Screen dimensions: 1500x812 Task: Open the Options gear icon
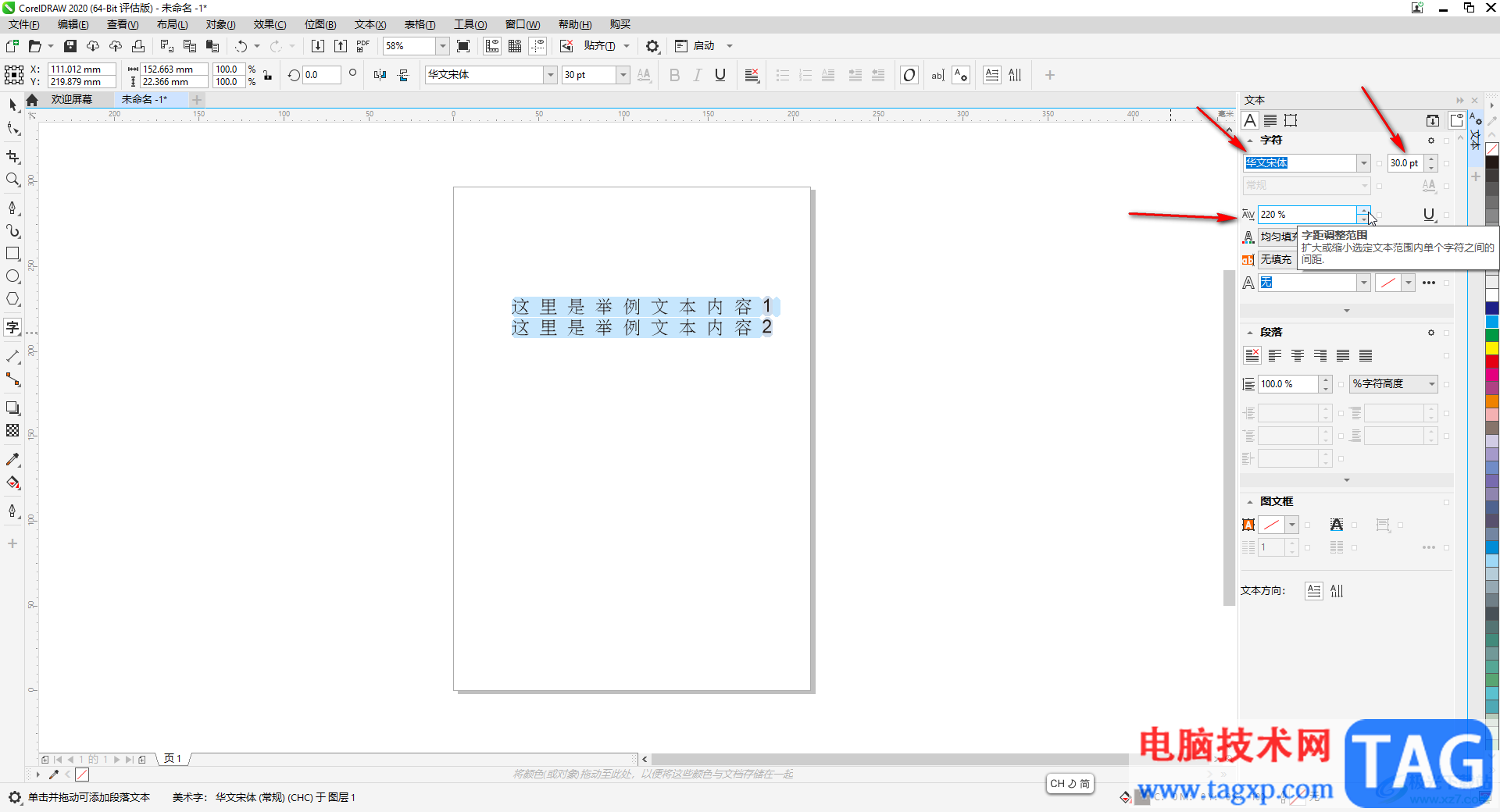point(652,46)
